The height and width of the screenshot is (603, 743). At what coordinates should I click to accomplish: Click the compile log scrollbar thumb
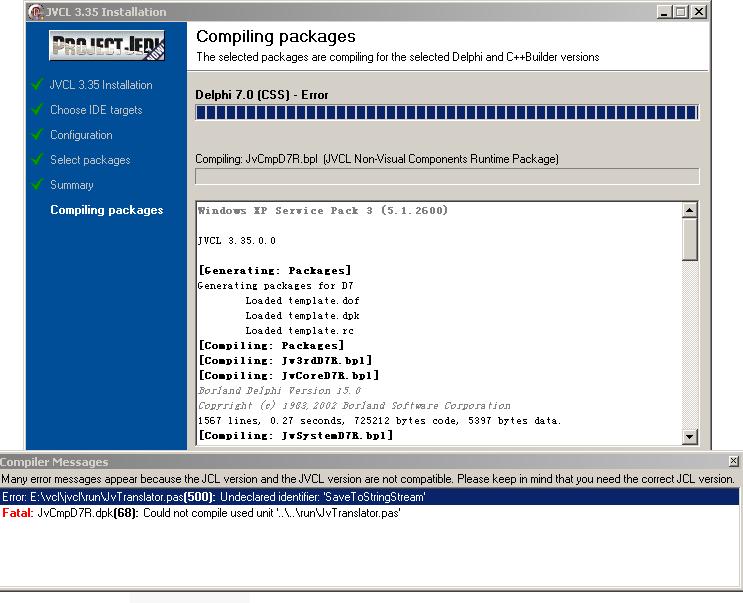[x=689, y=240]
